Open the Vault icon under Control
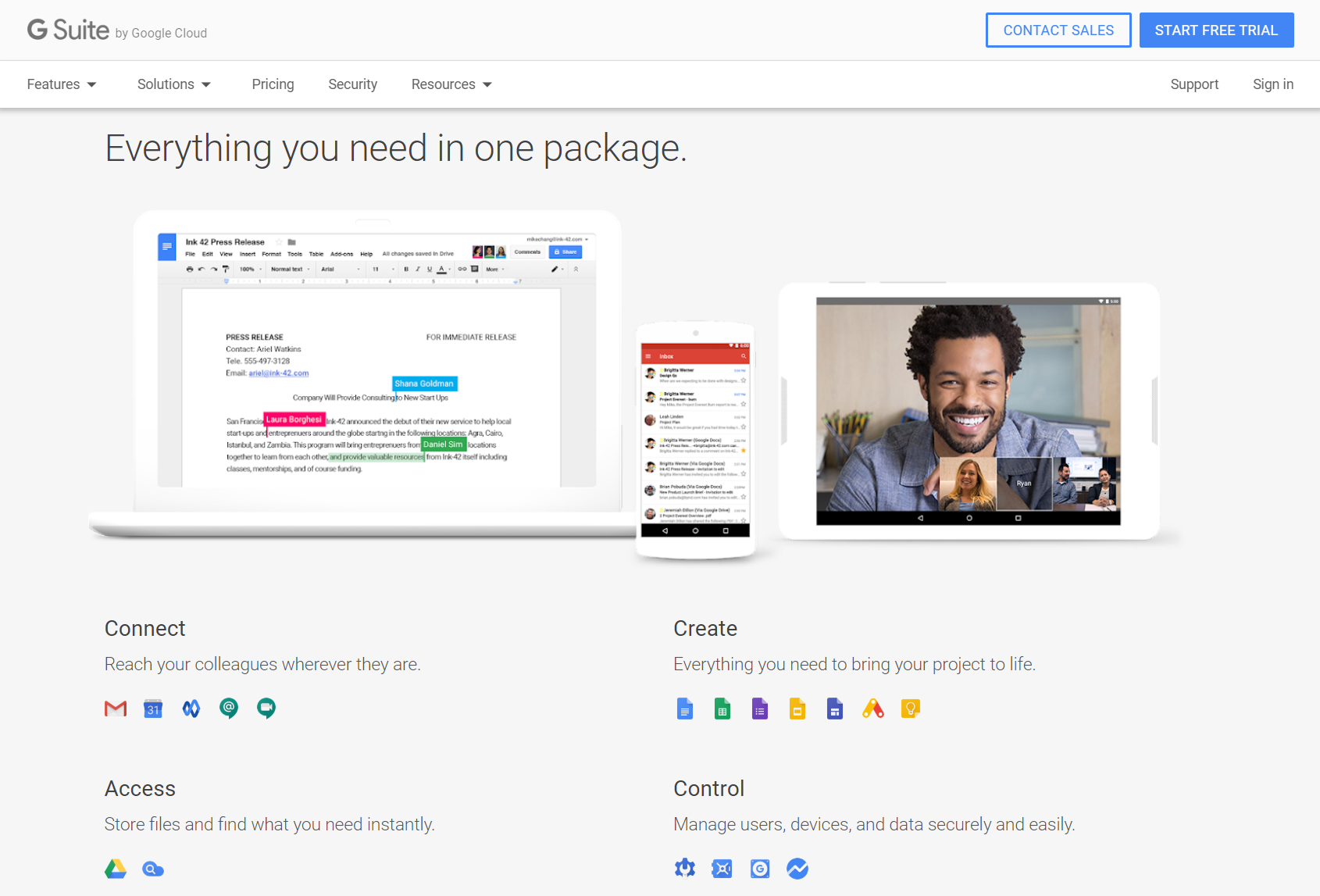Screen dimensions: 1320x896 click(x=722, y=869)
